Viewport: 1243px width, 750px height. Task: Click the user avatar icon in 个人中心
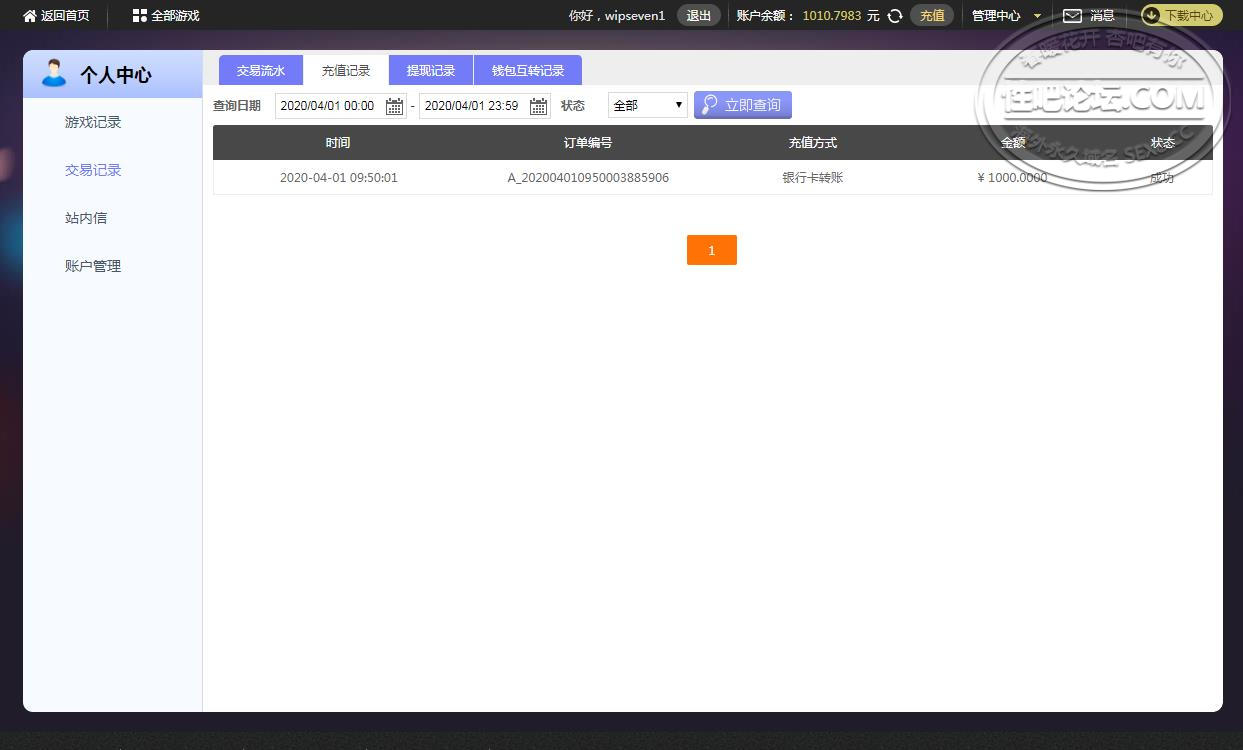54,73
